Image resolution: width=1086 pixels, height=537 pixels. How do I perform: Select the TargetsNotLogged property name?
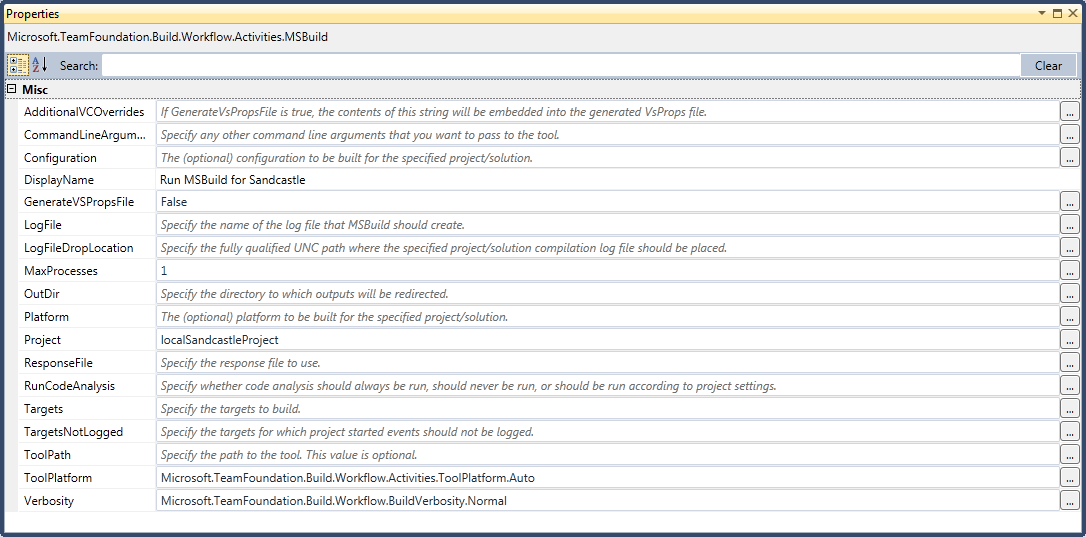[73, 432]
